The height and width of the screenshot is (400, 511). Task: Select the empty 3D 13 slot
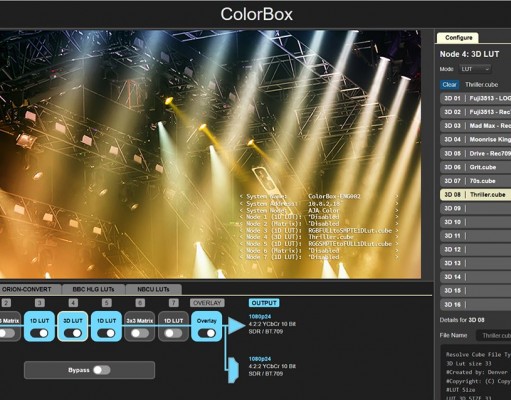(x=476, y=263)
